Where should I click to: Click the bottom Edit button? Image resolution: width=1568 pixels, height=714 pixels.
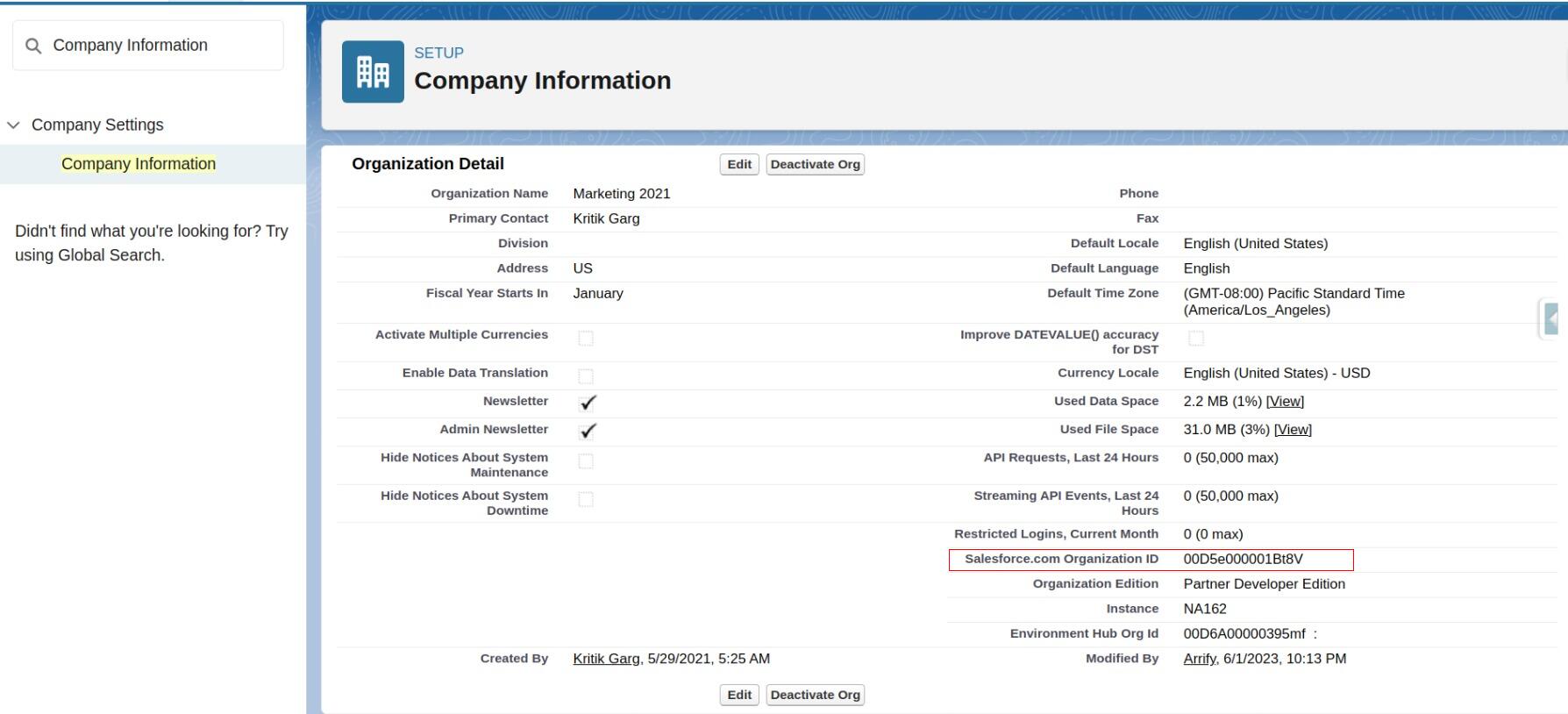pos(739,695)
